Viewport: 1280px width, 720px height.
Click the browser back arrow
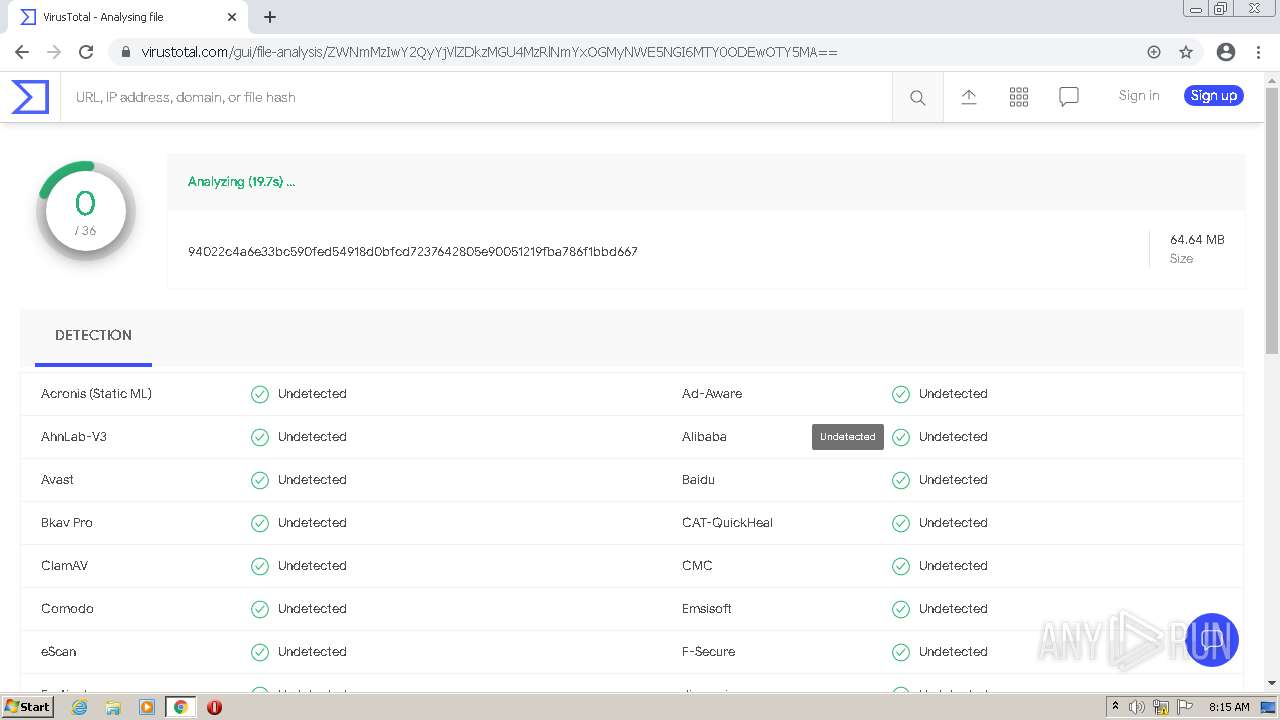tap(22, 52)
